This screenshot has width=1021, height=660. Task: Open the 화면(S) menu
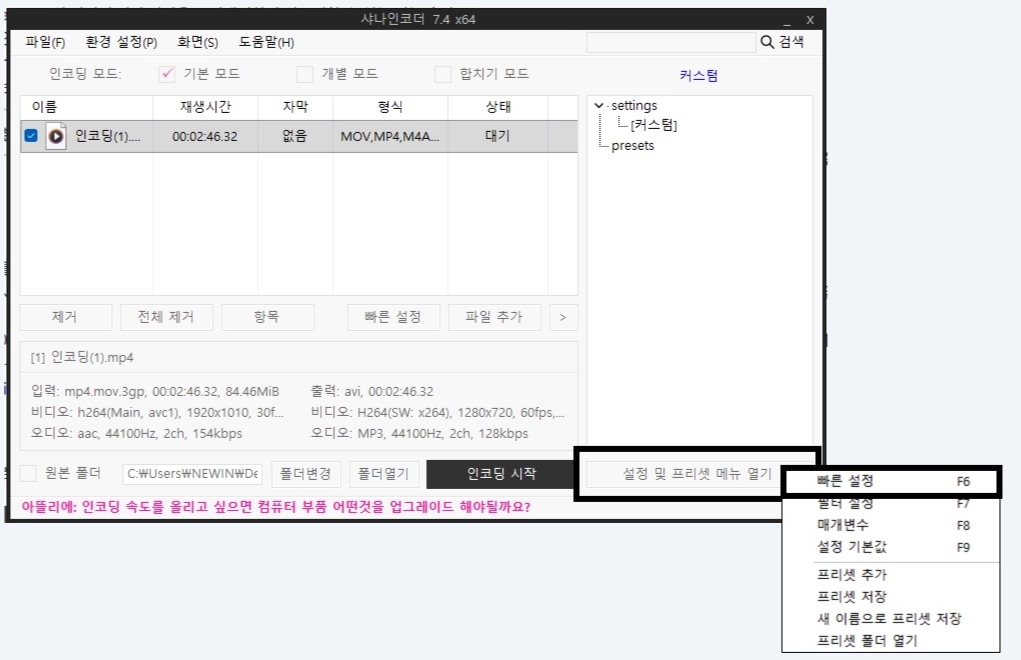pos(197,42)
